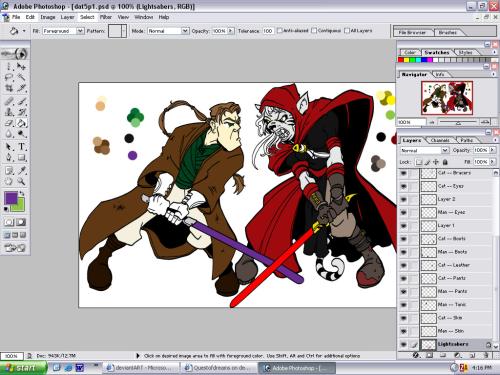Switch to the Styles tab
Image resolution: width=500 pixels, height=375 pixels.
[x=465, y=53]
